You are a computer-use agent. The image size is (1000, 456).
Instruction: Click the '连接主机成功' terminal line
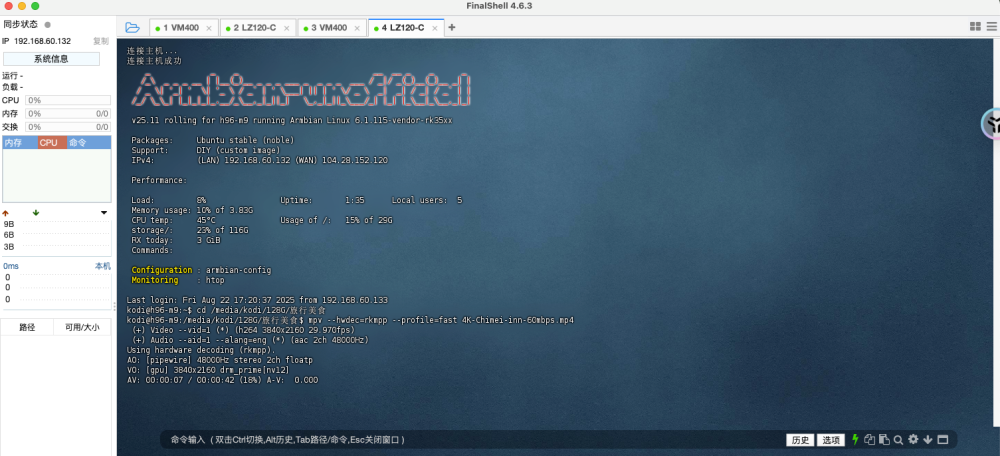click(x=154, y=61)
